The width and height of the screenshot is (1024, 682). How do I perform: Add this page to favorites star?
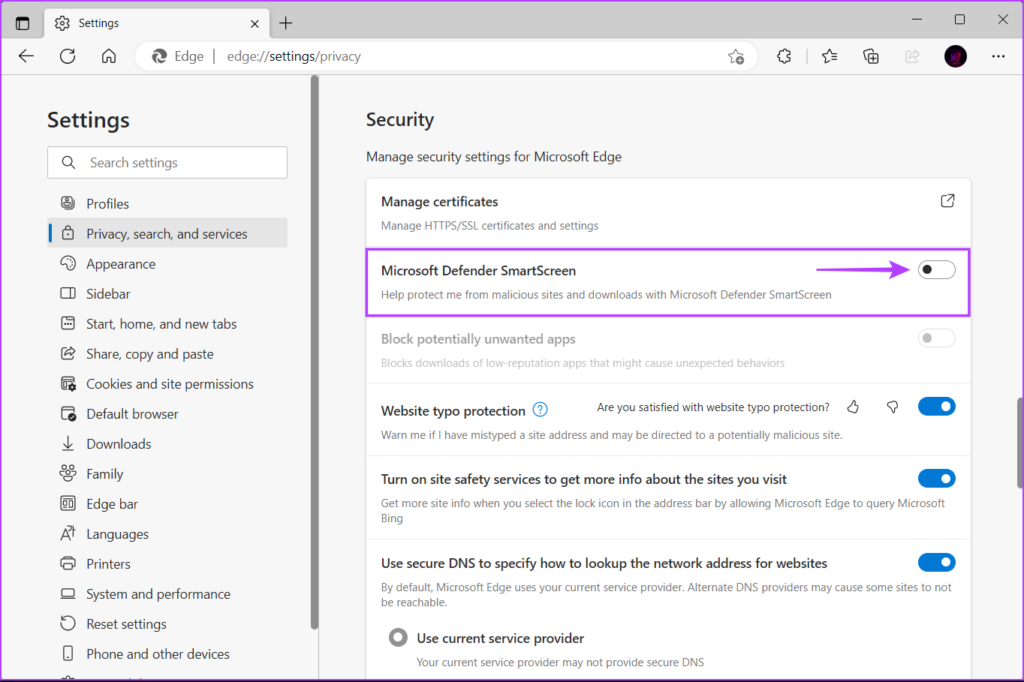[736, 57]
